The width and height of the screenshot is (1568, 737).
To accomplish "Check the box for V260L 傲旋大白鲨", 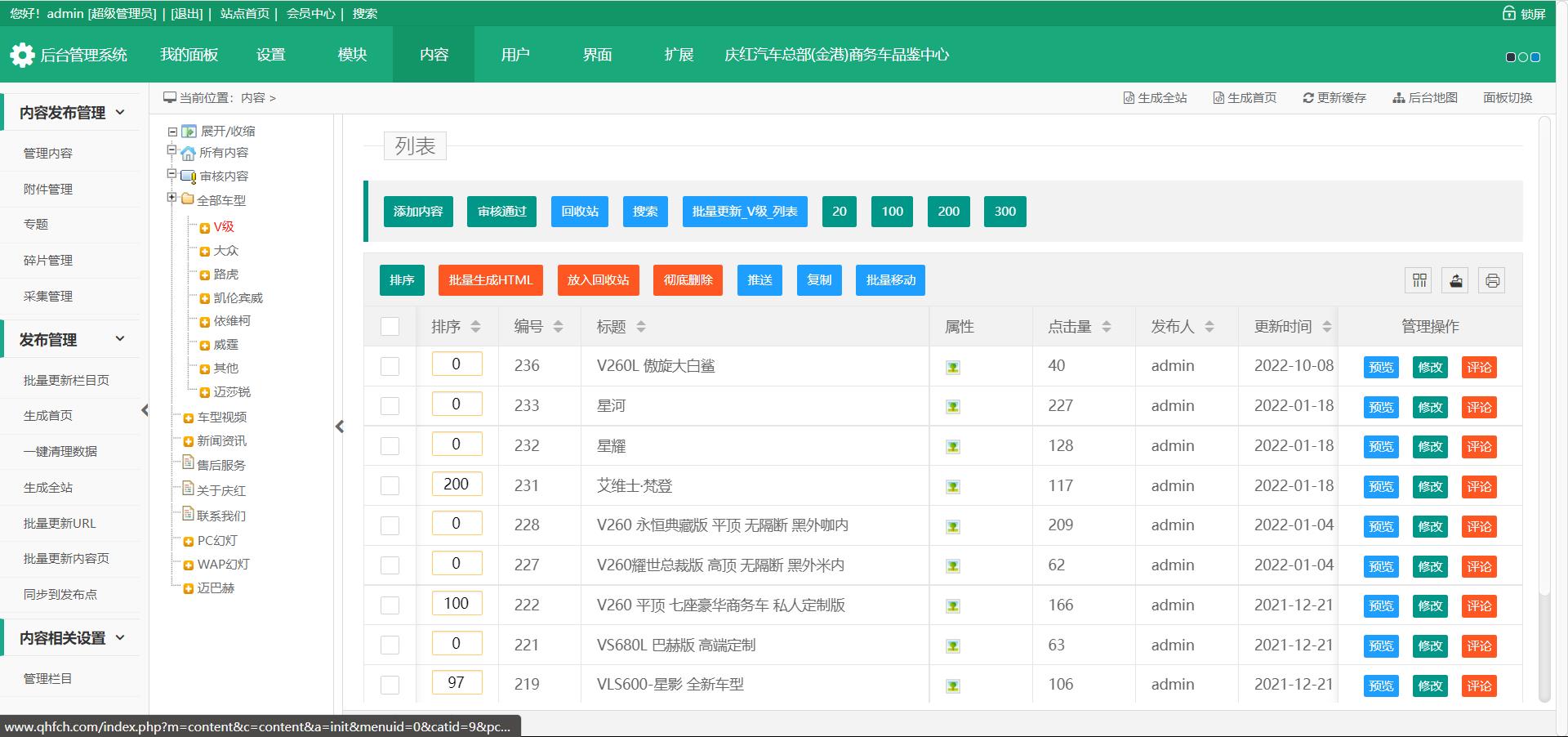I will point(390,367).
